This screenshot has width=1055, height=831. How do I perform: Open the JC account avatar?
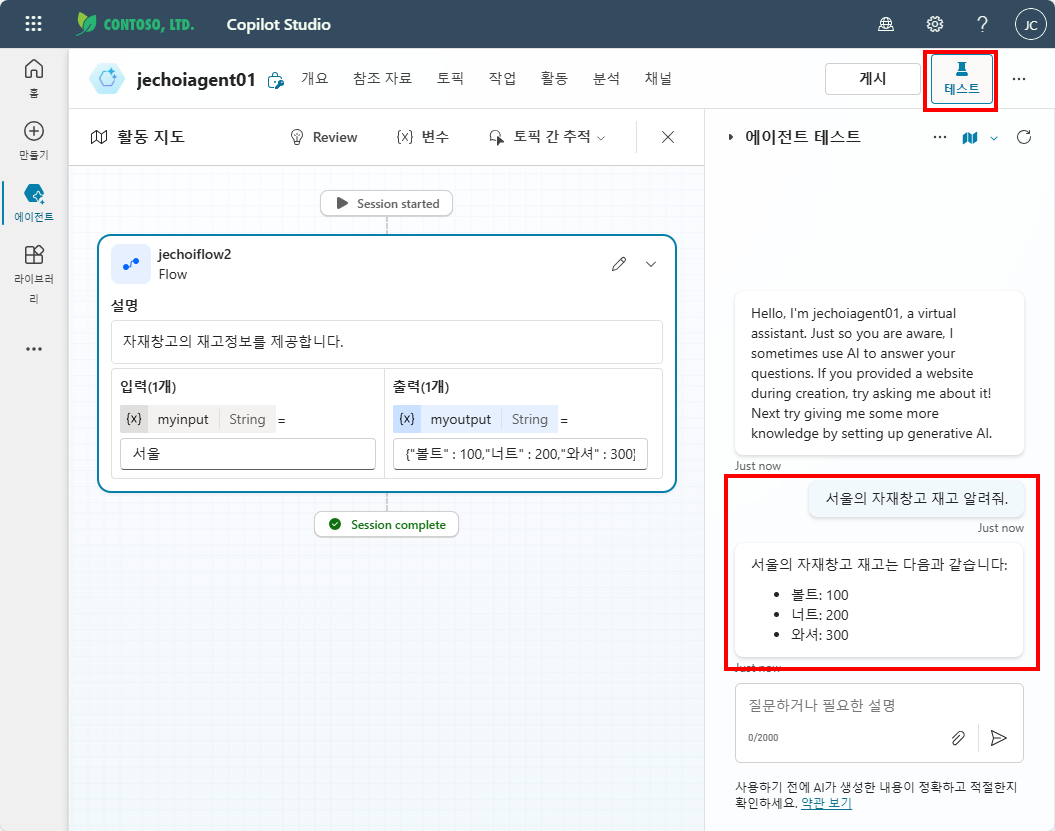click(1030, 25)
